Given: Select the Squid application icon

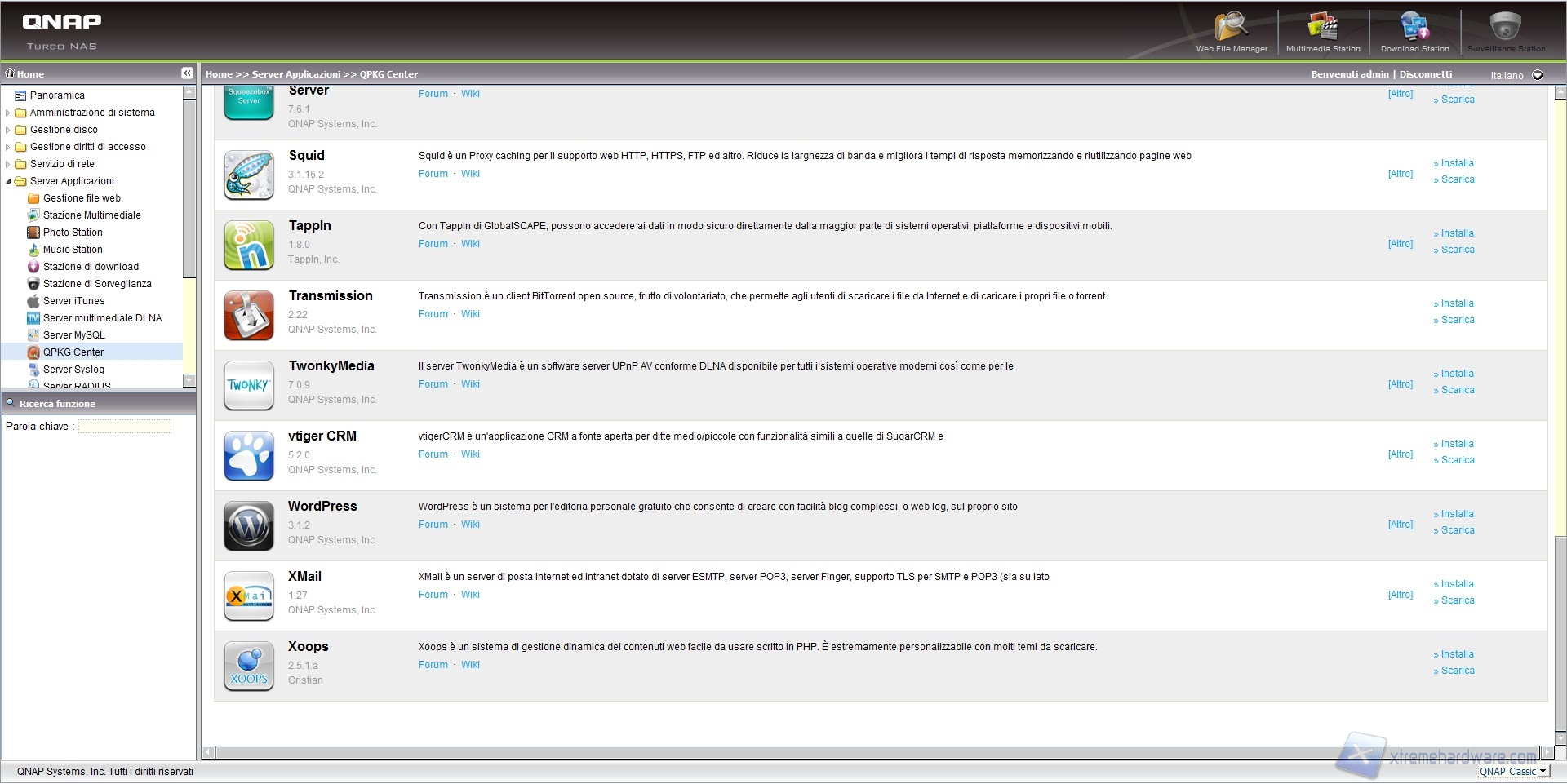Looking at the screenshot, I should coord(249,175).
